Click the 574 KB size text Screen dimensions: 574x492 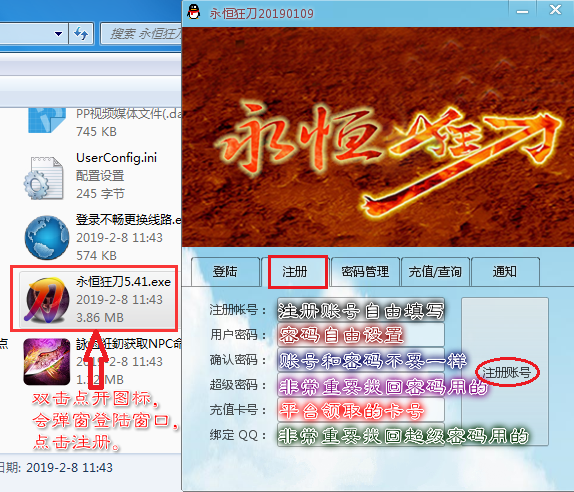click(96, 255)
